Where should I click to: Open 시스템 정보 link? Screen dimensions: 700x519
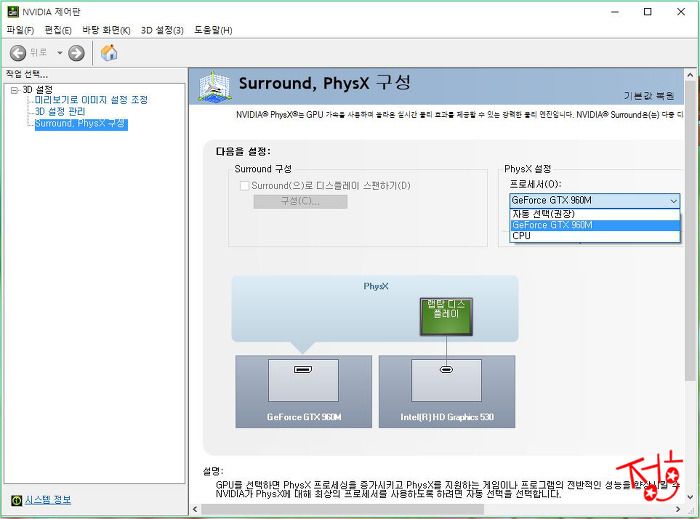click(48, 500)
